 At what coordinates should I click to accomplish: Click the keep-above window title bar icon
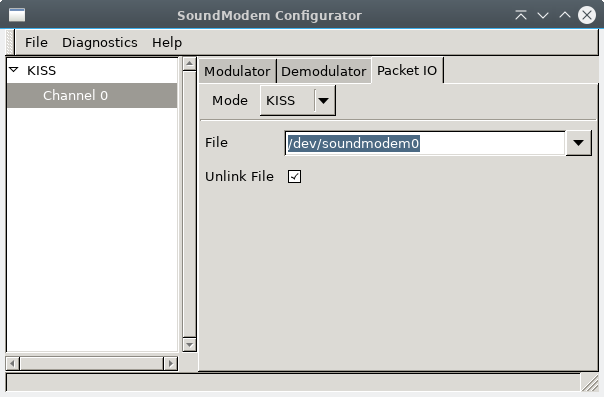[x=521, y=15]
